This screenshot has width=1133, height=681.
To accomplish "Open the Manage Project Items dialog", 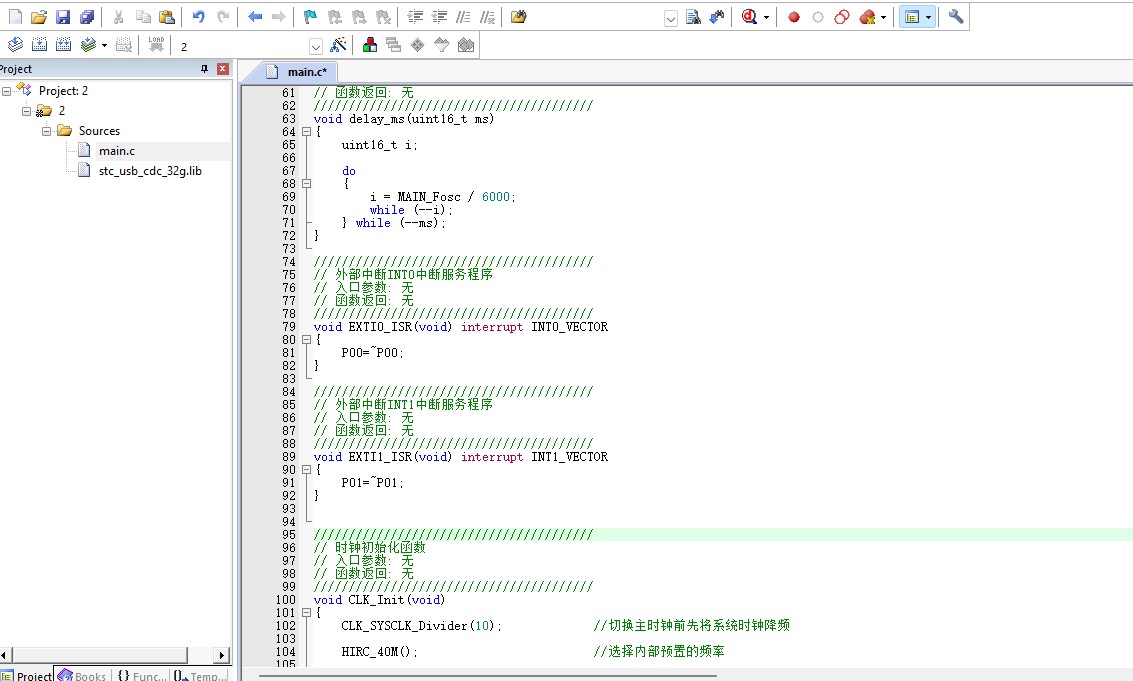I will tap(370, 45).
